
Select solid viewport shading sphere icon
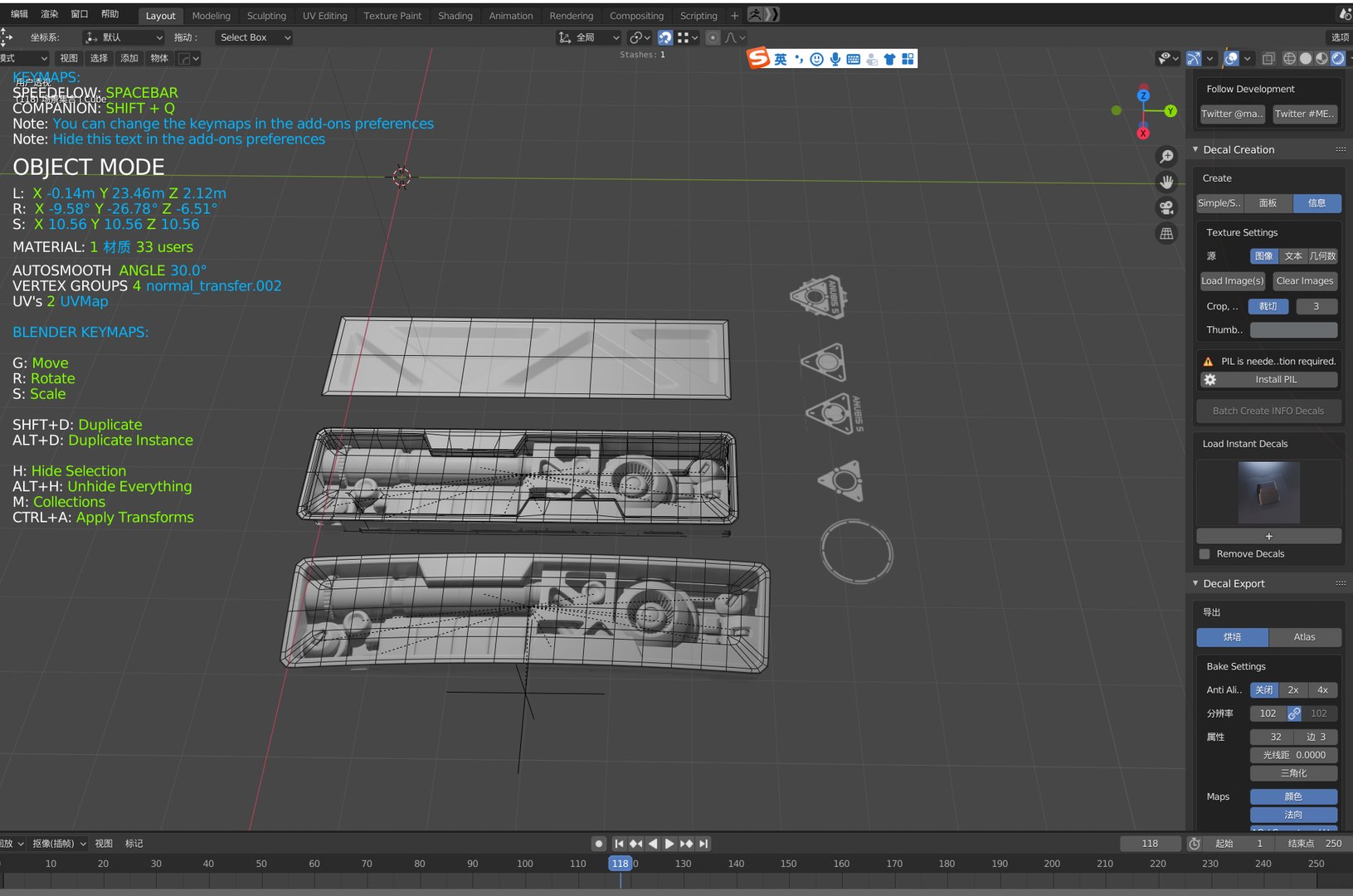coord(1306,58)
